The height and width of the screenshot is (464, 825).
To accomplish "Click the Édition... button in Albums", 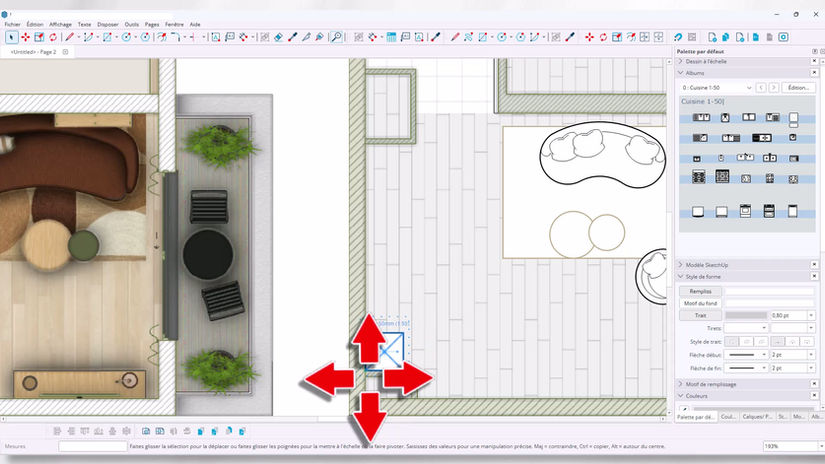I will [x=798, y=87].
